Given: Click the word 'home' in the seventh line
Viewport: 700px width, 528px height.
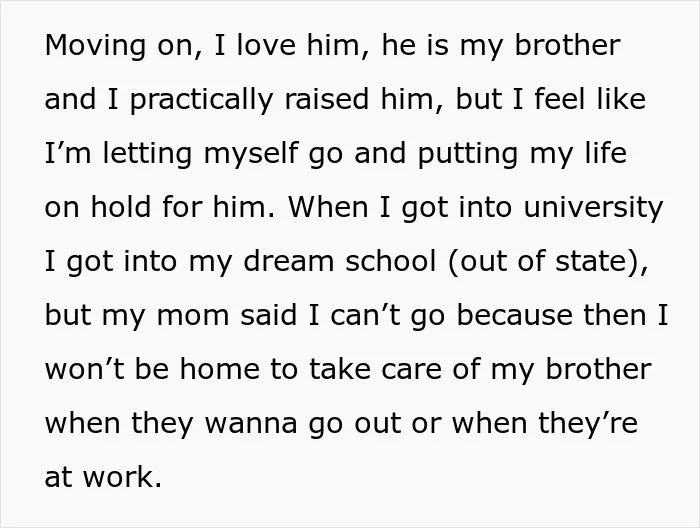Looking at the screenshot, I should coord(220,369).
